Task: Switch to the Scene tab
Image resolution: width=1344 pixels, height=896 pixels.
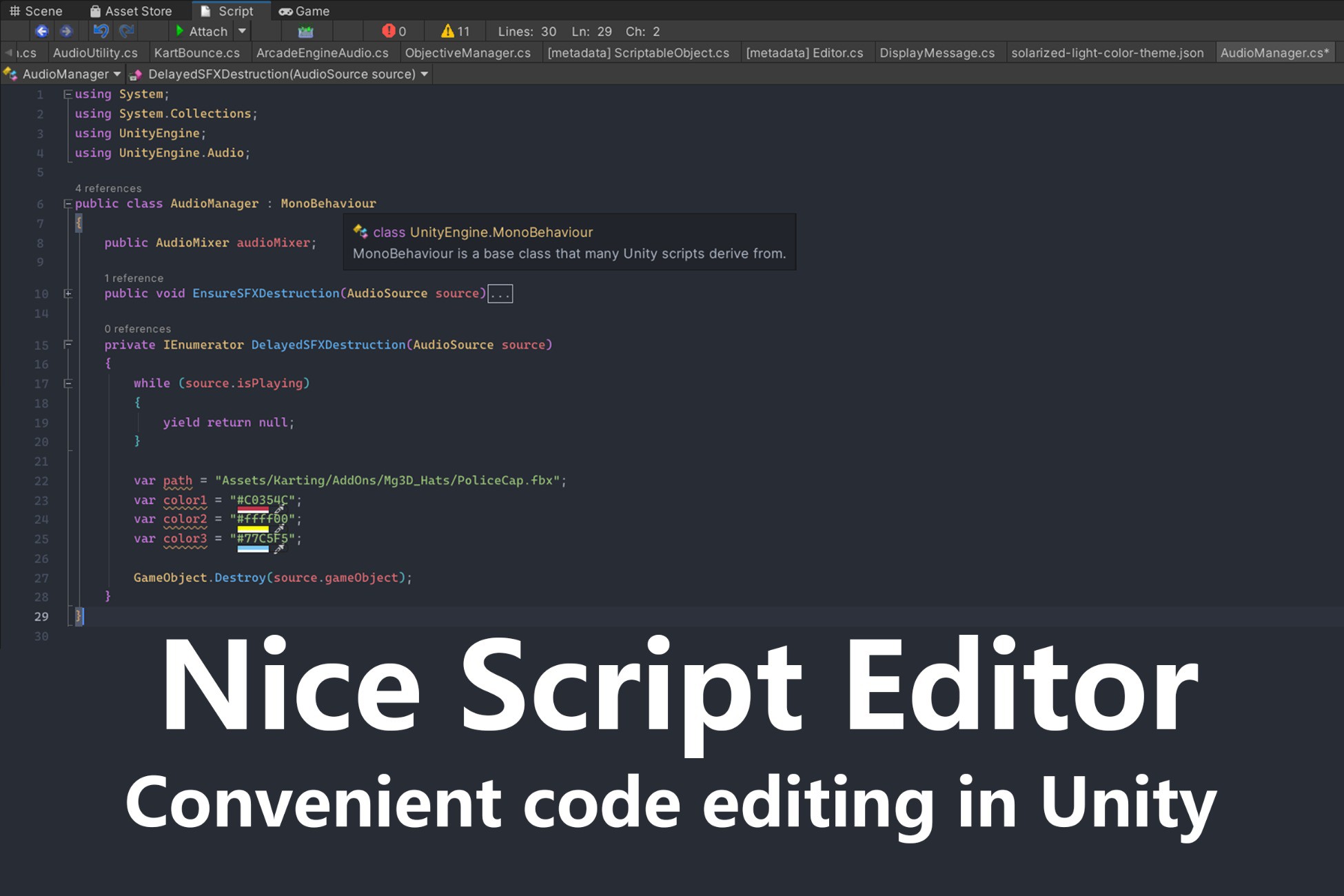Action: coord(37,10)
